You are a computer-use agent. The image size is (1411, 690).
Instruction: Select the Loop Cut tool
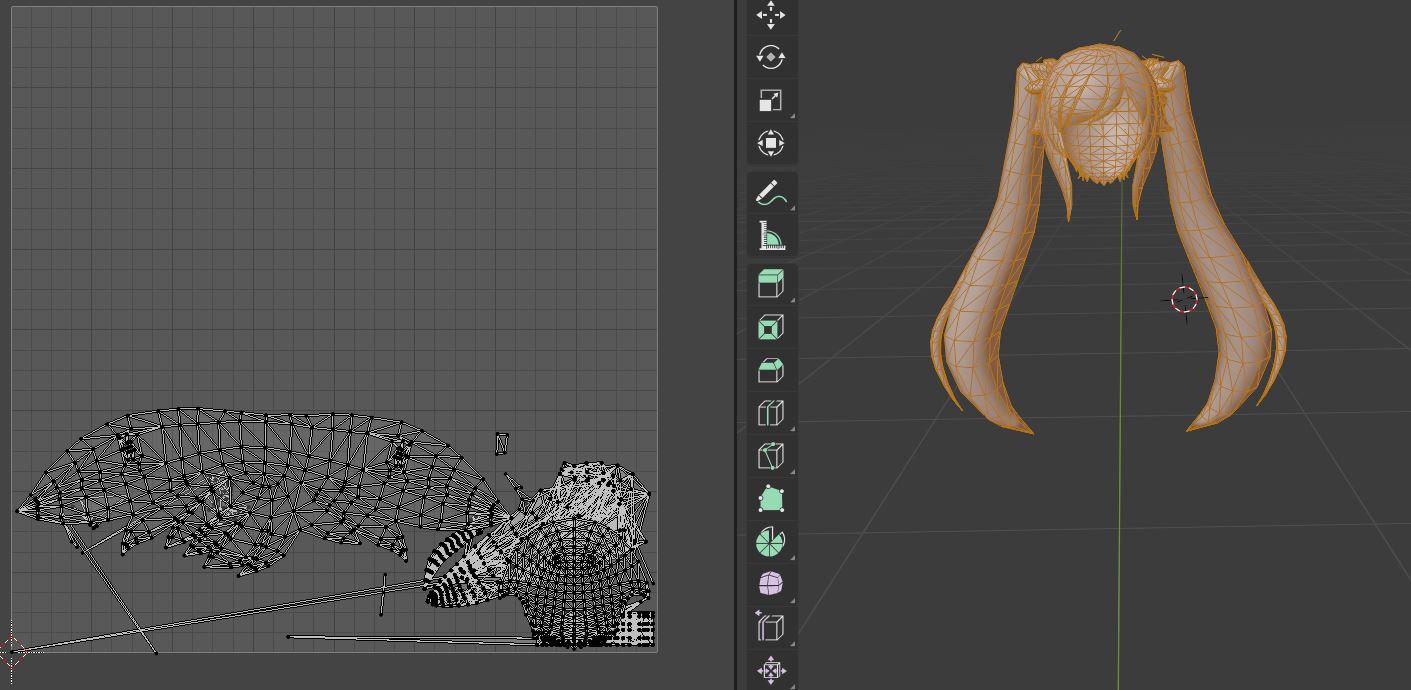pos(770,413)
